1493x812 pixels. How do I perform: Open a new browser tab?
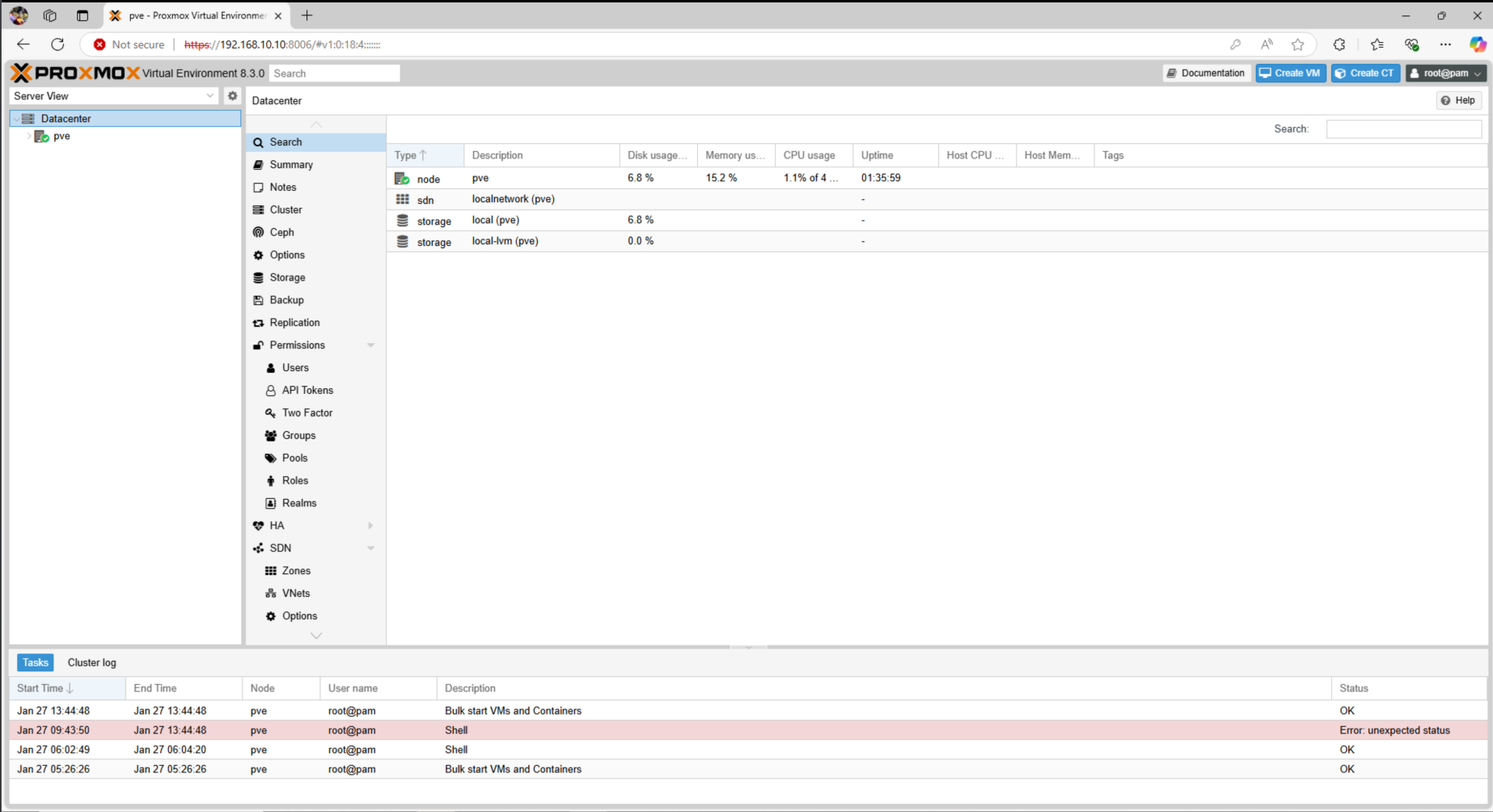(307, 15)
